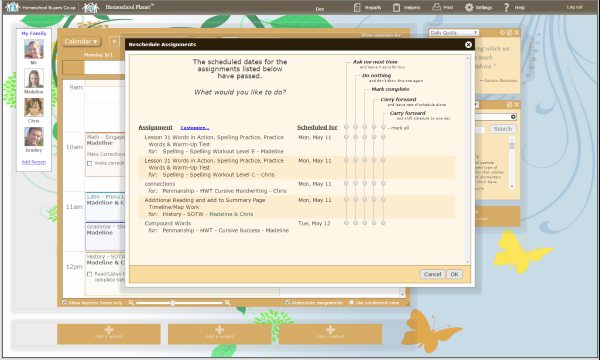Clear the search widget text field
Screen dimensions: 600x360
[513, 117]
